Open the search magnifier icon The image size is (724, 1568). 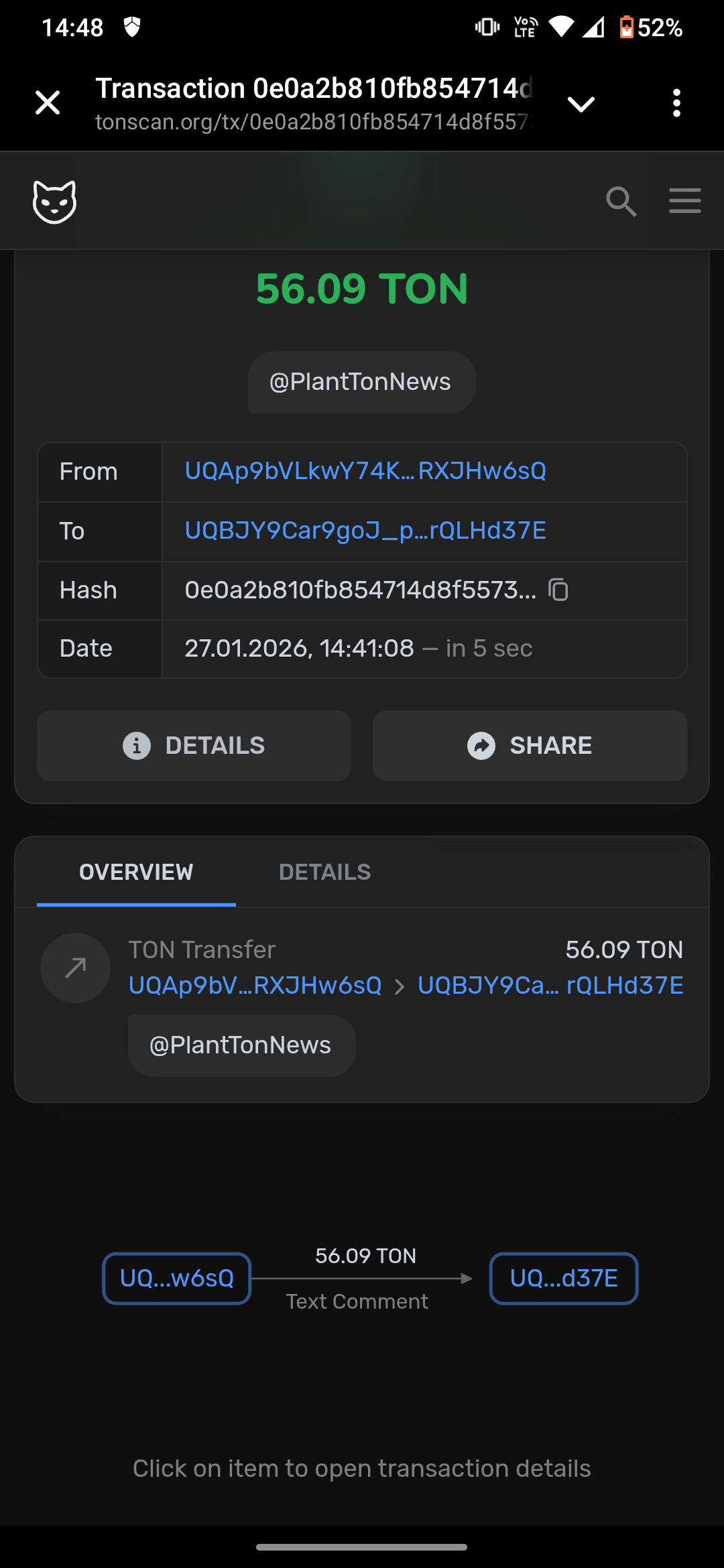coord(621,201)
